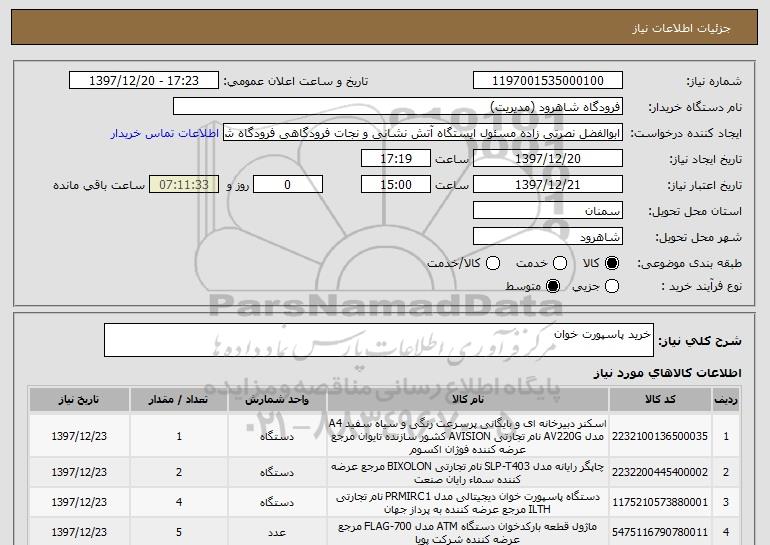Click the remaining time countdown 07:11:33
This screenshot has height=545, width=770.
181,185
